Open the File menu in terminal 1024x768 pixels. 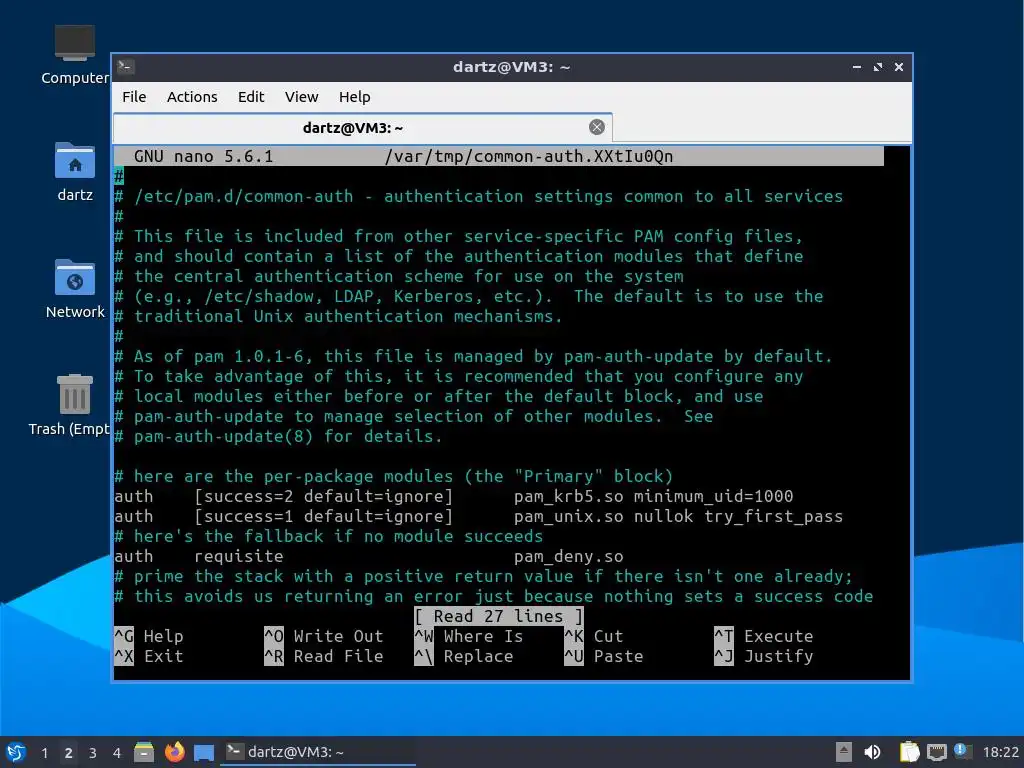coord(134,97)
